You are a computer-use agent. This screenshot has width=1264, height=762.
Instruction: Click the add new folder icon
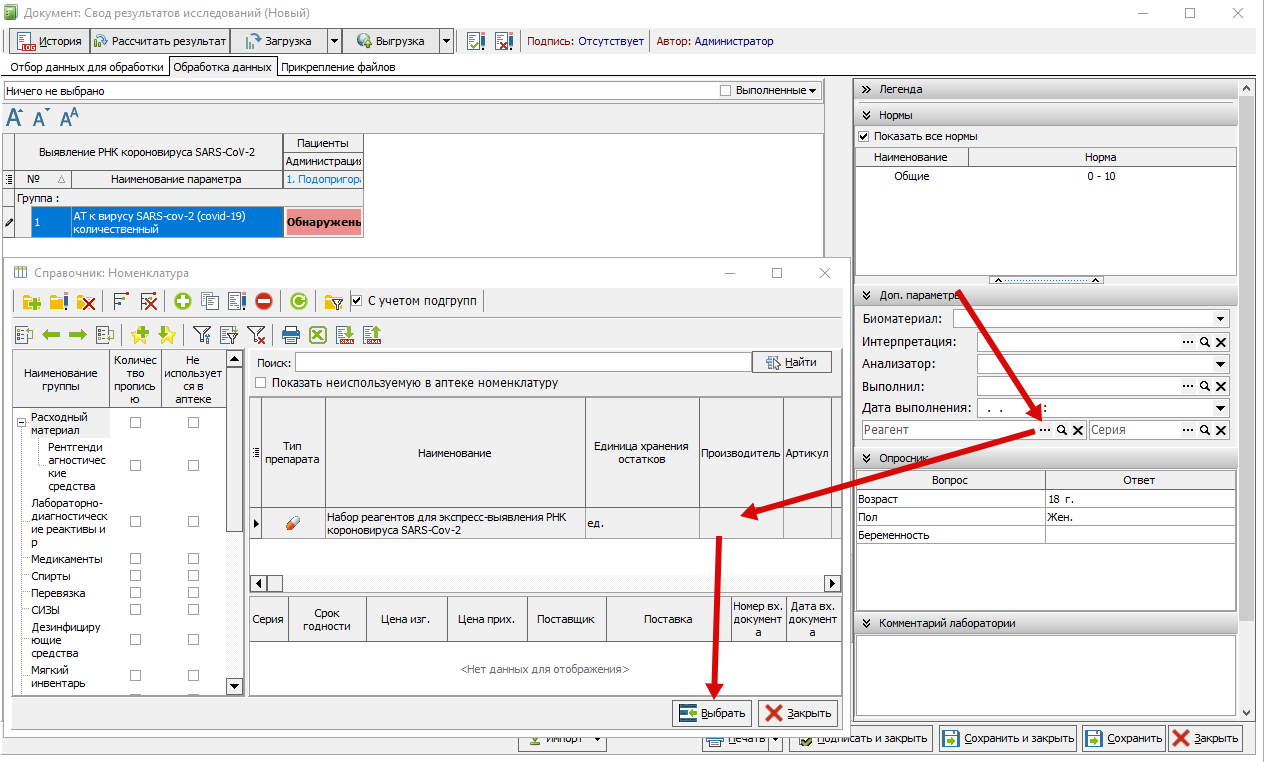(x=31, y=301)
